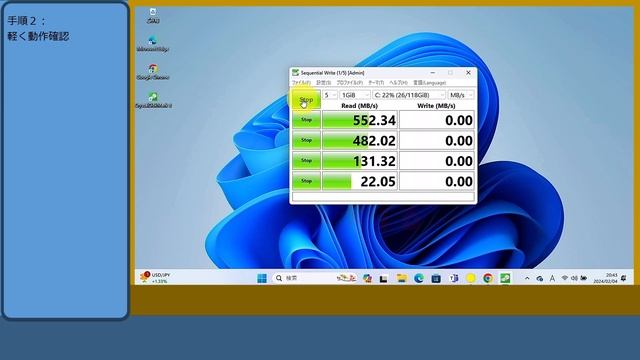
Task: Open Microsoft Store from the taskbar
Action: [x=436, y=278]
